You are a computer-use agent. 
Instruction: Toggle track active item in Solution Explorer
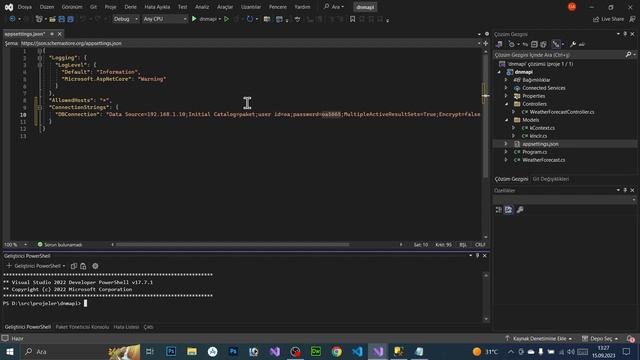click(556, 44)
